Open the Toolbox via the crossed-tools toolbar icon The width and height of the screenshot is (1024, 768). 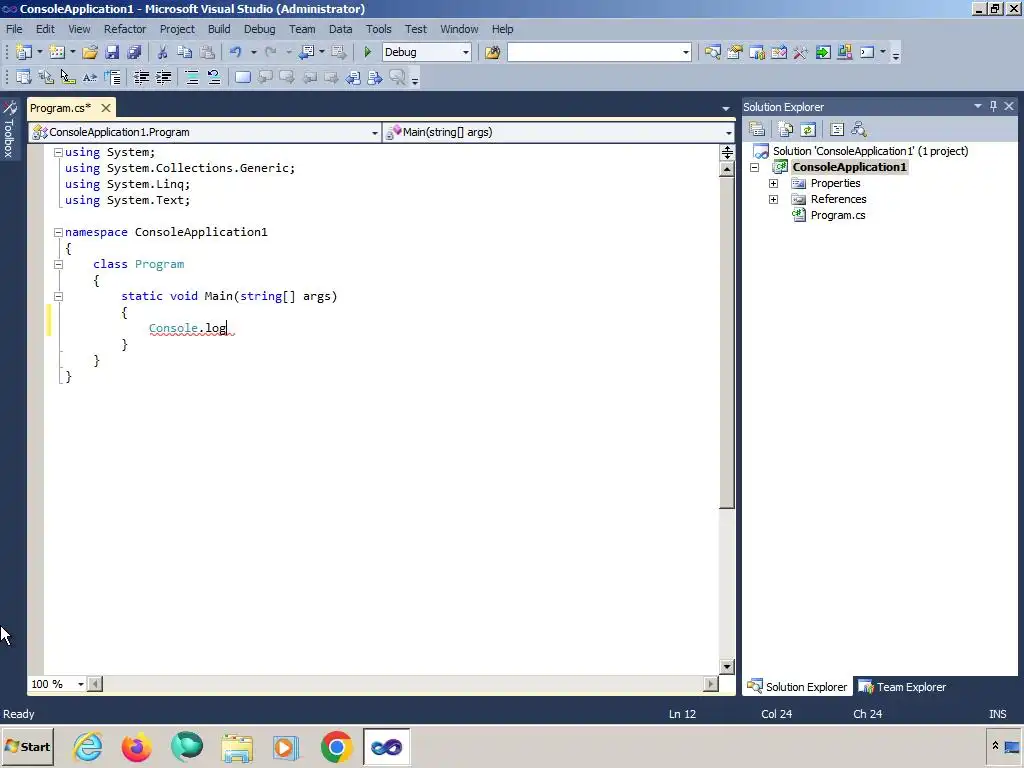pos(801,52)
